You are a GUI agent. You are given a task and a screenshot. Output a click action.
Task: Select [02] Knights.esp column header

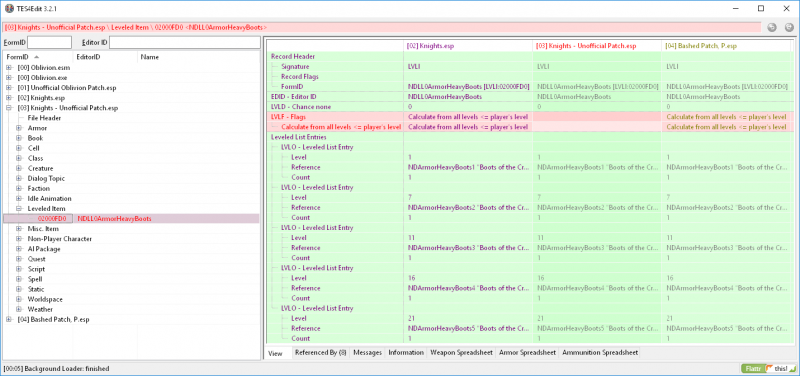468,46
